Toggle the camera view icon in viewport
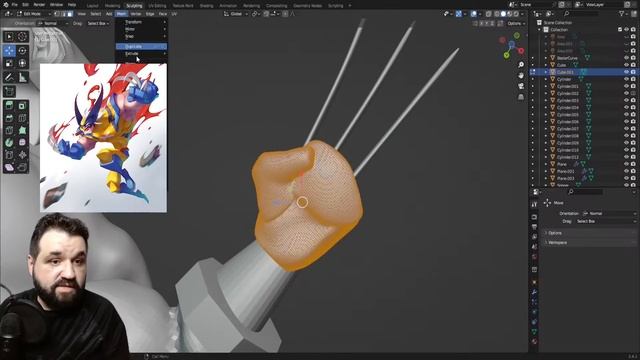The image size is (640, 360). tap(521, 86)
